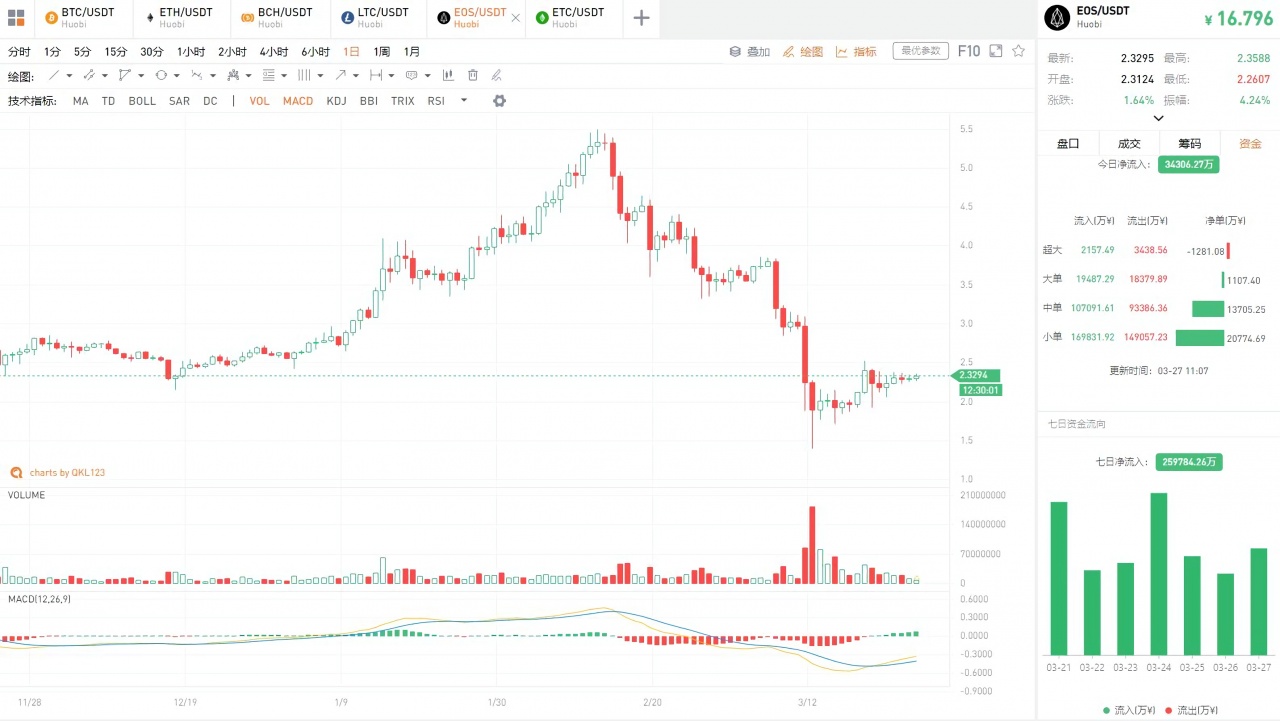Close the EOS/USDT tab
1280x721 pixels.
pyautogui.click(x=515, y=18)
